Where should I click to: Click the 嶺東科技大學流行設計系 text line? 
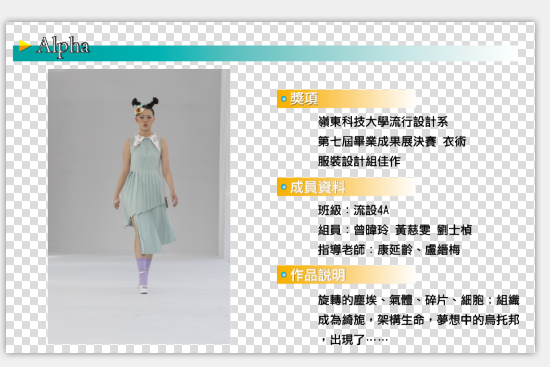point(383,122)
